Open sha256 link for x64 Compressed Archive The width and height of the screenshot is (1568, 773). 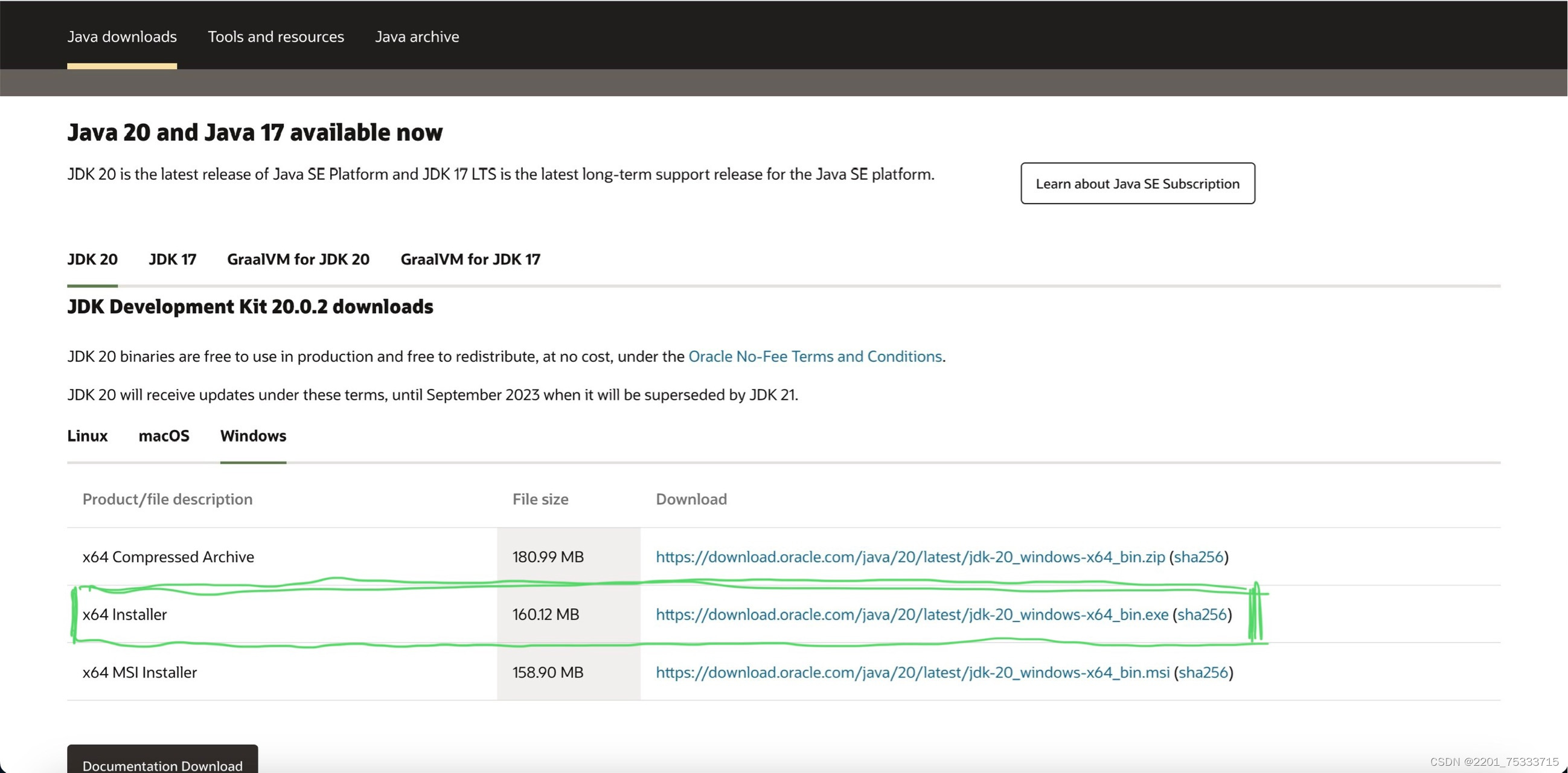pyautogui.click(x=1198, y=557)
